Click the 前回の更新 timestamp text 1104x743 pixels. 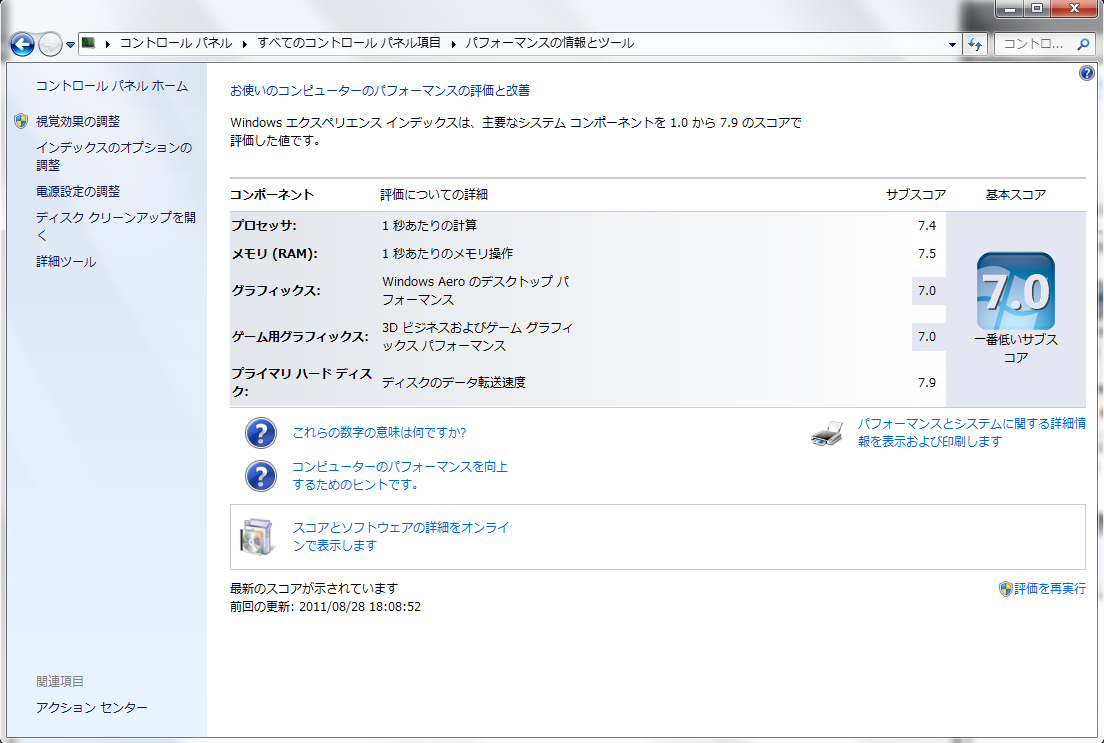(325, 606)
